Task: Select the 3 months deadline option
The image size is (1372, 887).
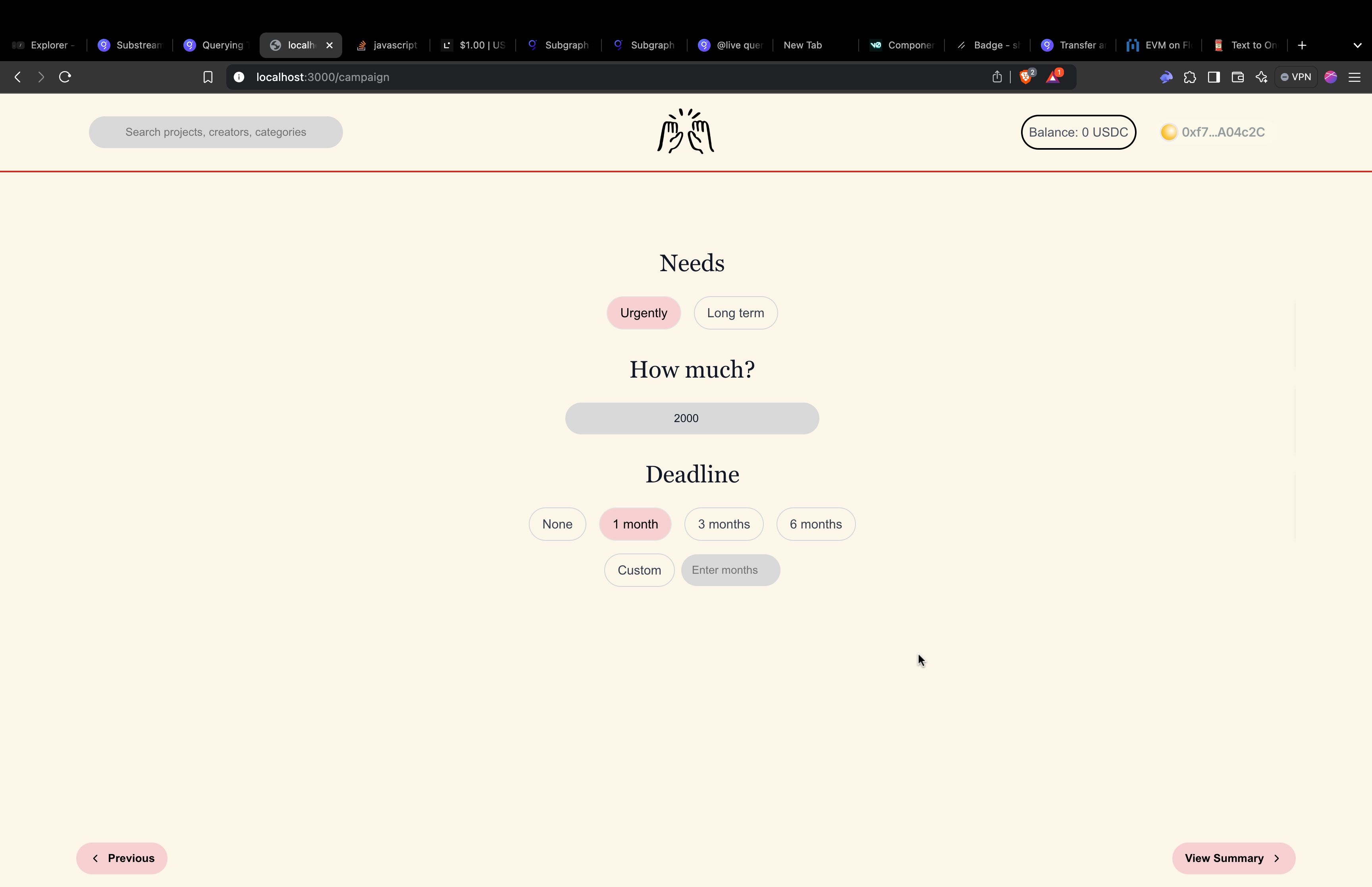Action: pos(724,523)
